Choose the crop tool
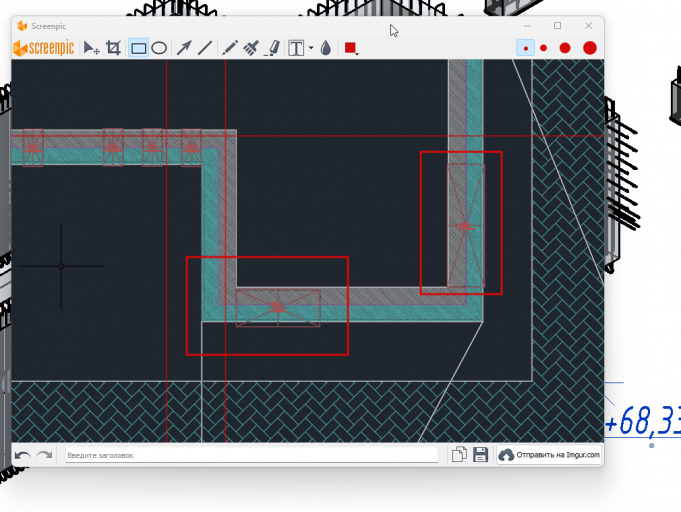This screenshot has height=512, width=681. point(114,48)
